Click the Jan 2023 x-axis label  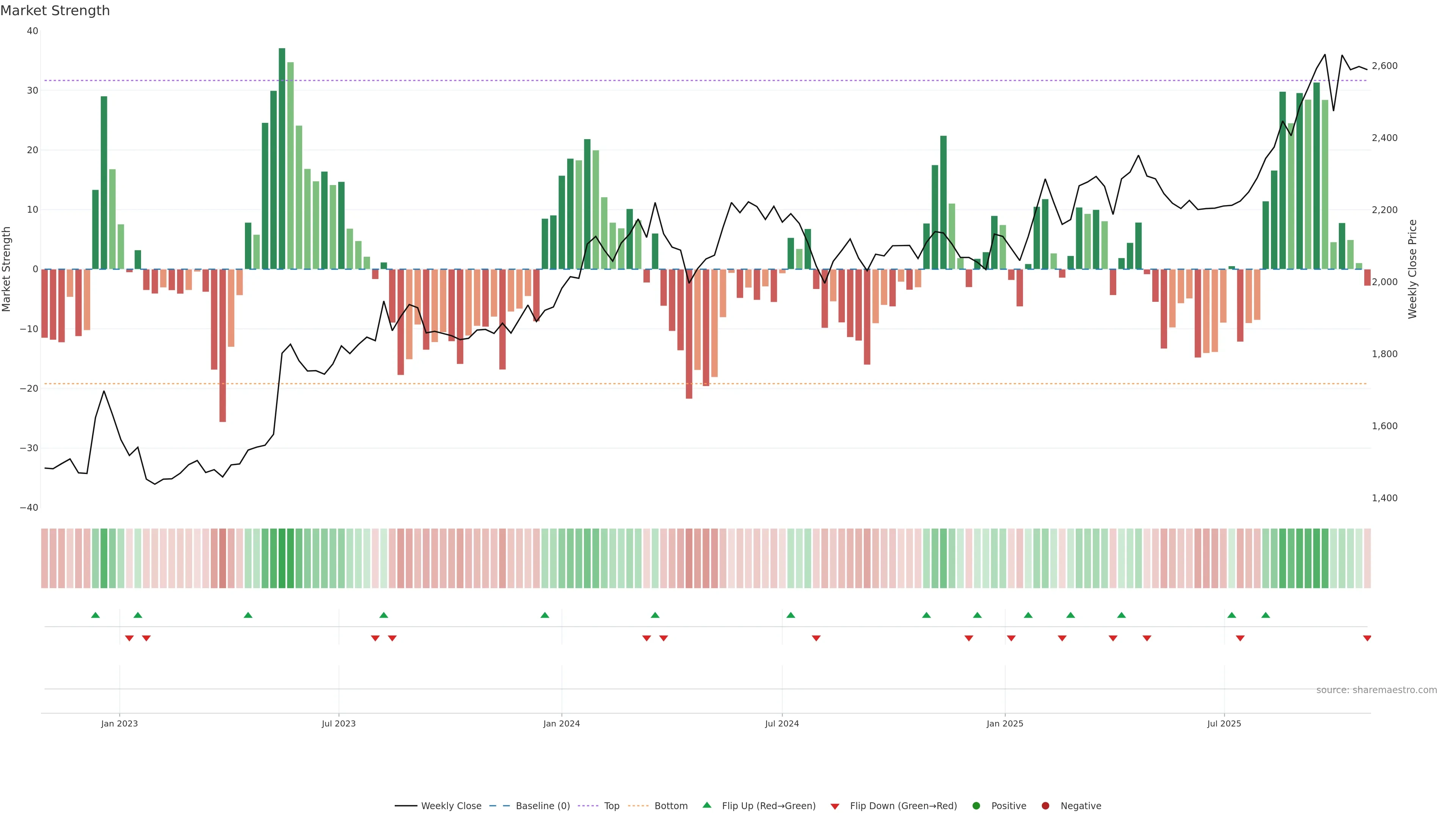(119, 723)
